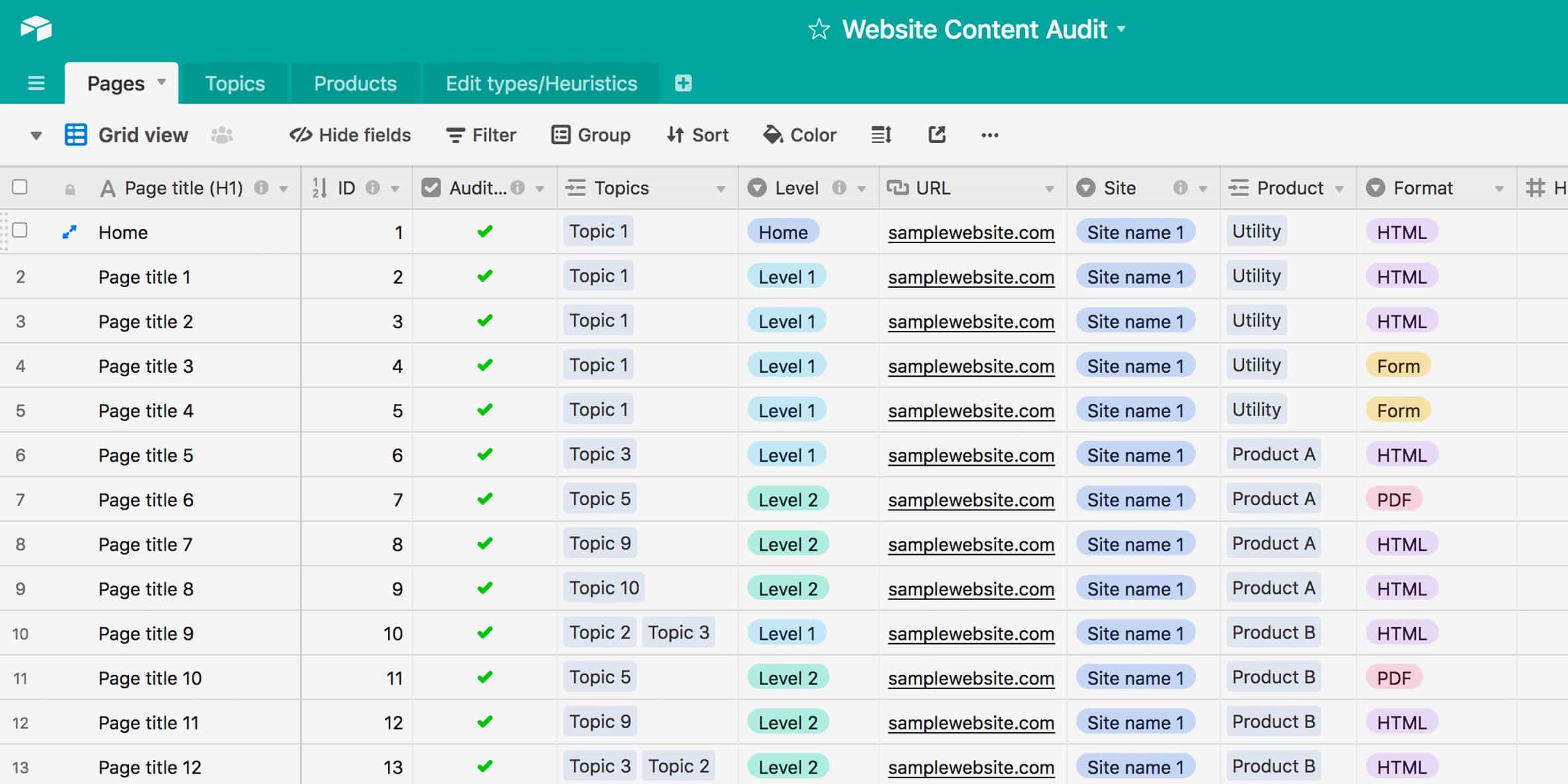The width and height of the screenshot is (1568, 784).
Task: Click the Topics linked-record field icon
Action: (575, 188)
